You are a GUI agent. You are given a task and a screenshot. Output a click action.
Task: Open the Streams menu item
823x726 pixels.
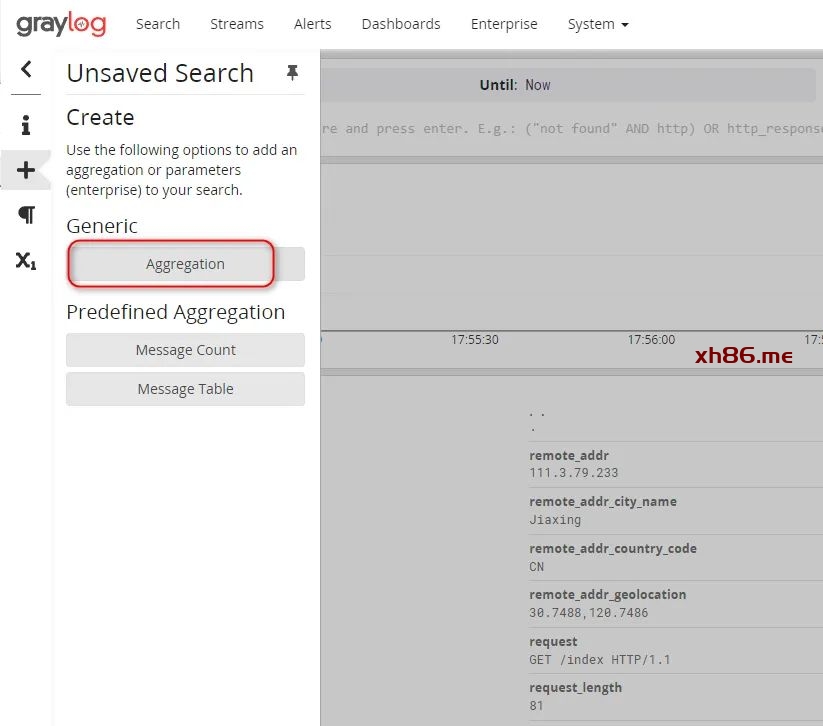click(237, 24)
